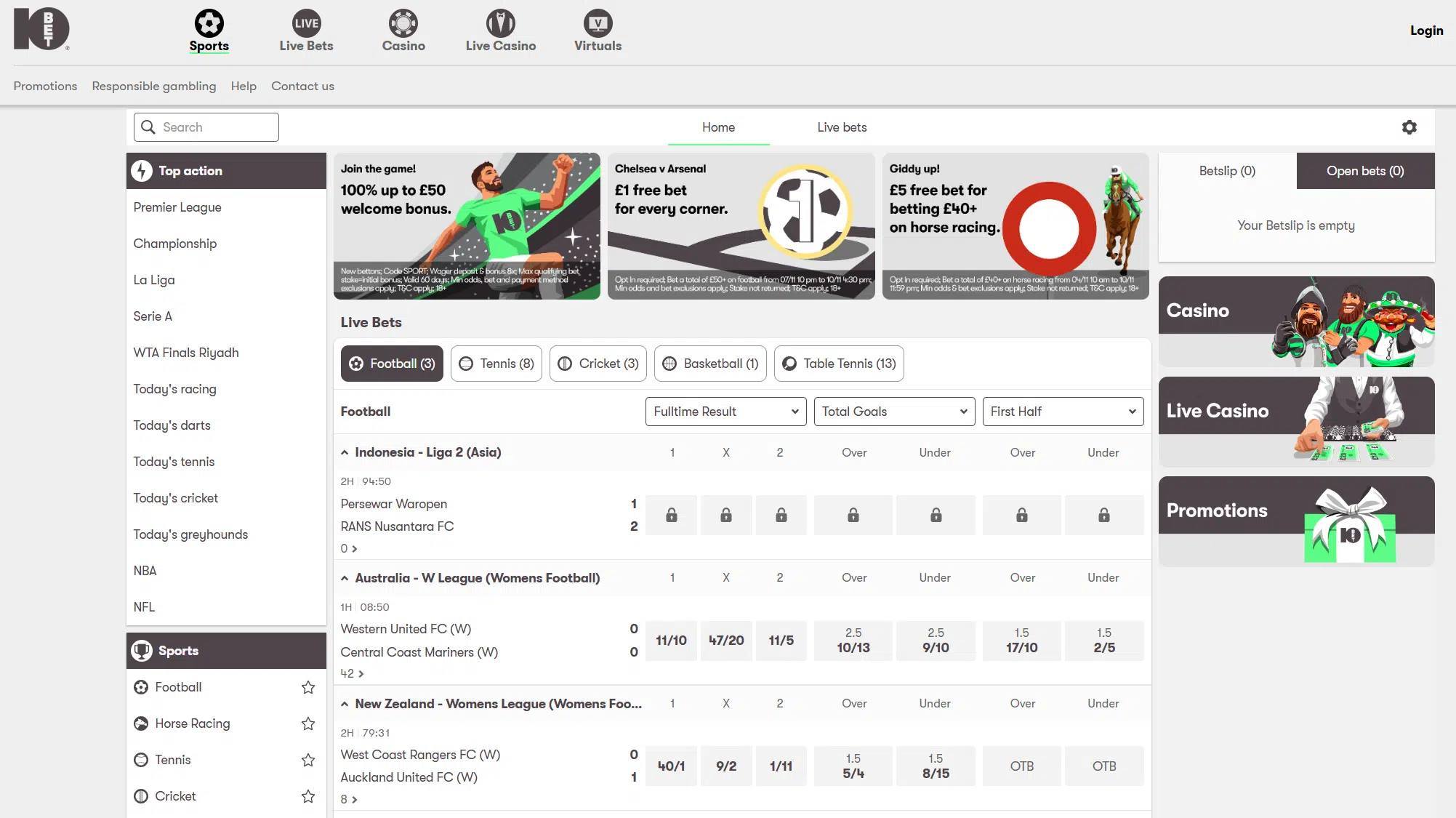This screenshot has height=818, width=1456.
Task: Click the search magnifier icon
Action: [148, 127]
